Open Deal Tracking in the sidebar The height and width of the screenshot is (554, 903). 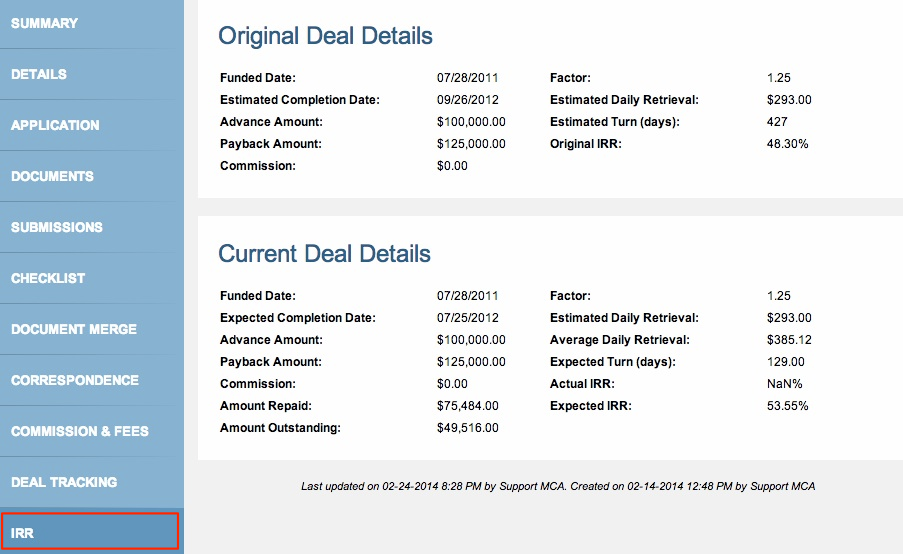coord(92,482)
